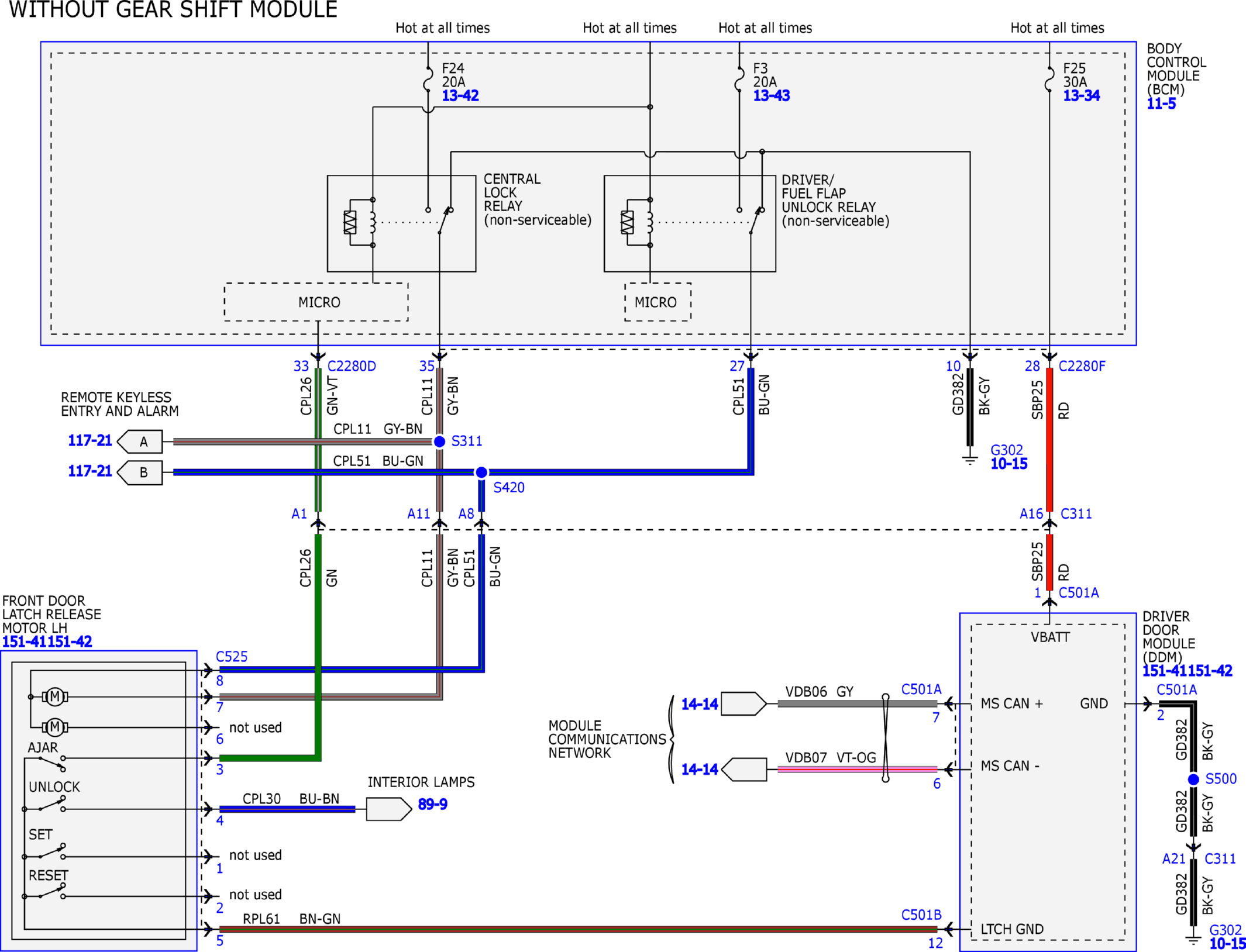Follow the 11-5 Body Control Module link
1246x952 pixels.
point(1161,104)
